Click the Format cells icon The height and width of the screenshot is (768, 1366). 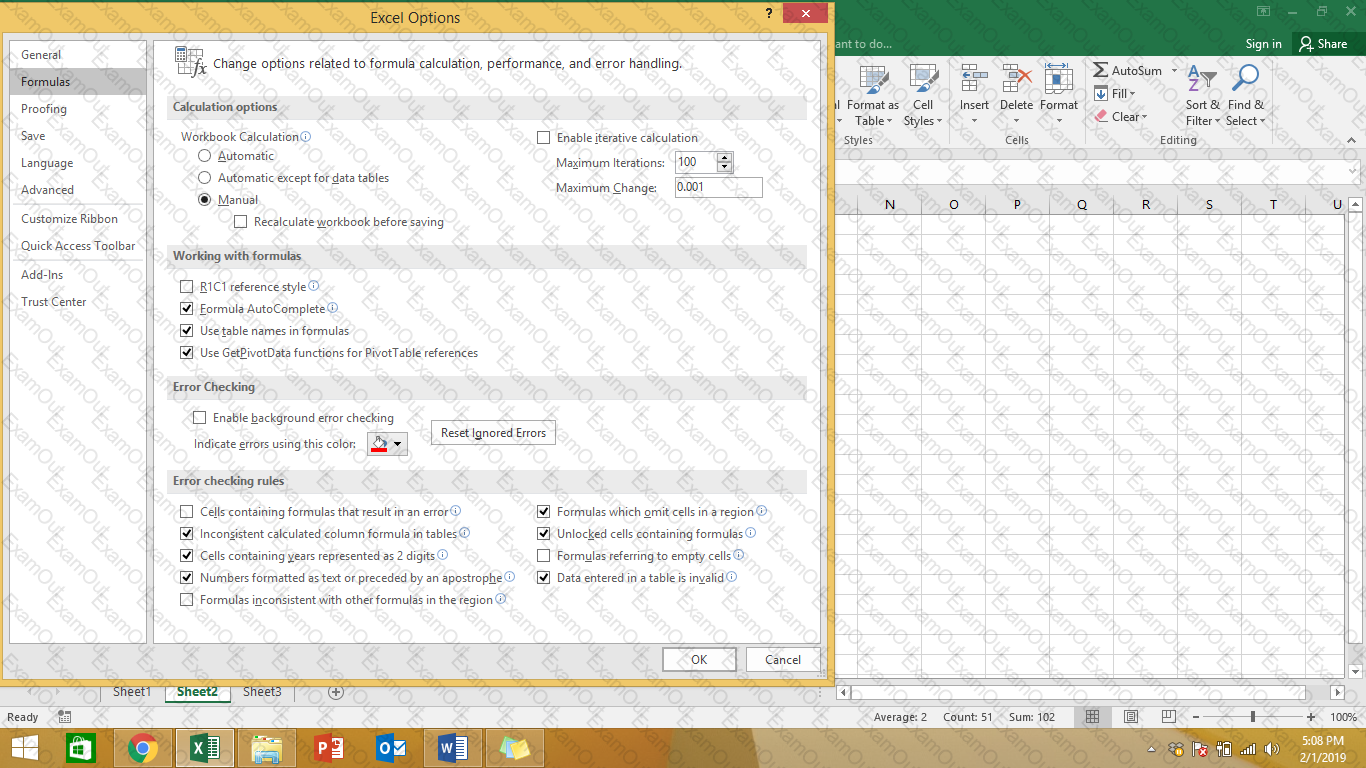click(x=1058, y=80)
